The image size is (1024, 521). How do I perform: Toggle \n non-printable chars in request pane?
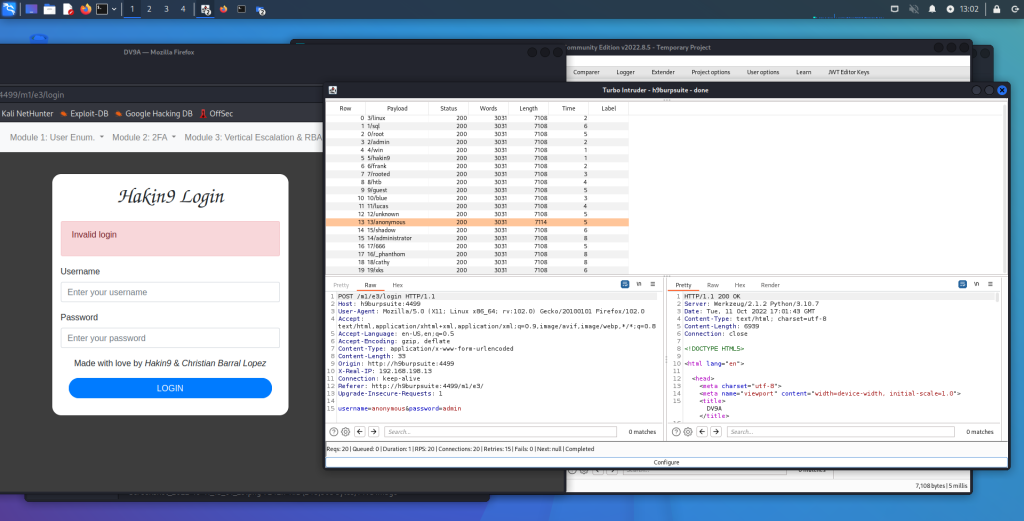coord(639,284)
